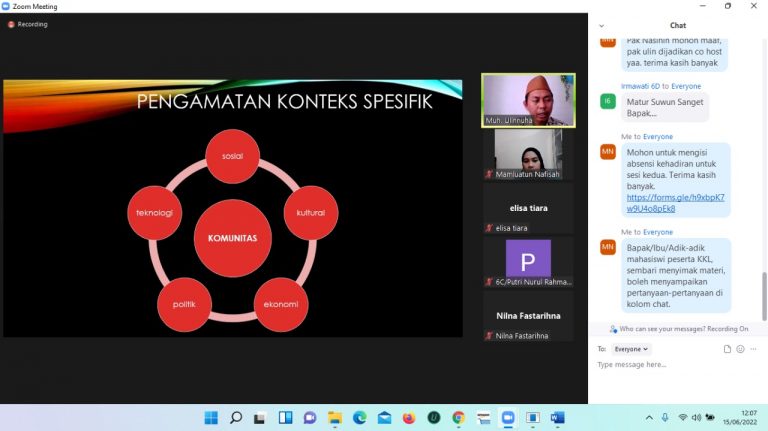Click the microphone icon in the system tray
The width and height of the screenshot is (768, 431).
pyautogui.click(x=665, y=418)
